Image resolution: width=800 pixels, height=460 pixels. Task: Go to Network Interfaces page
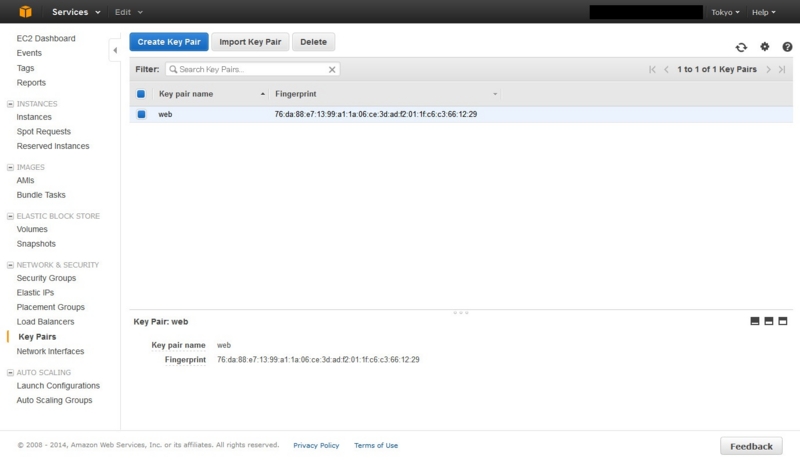coord(50,351)
